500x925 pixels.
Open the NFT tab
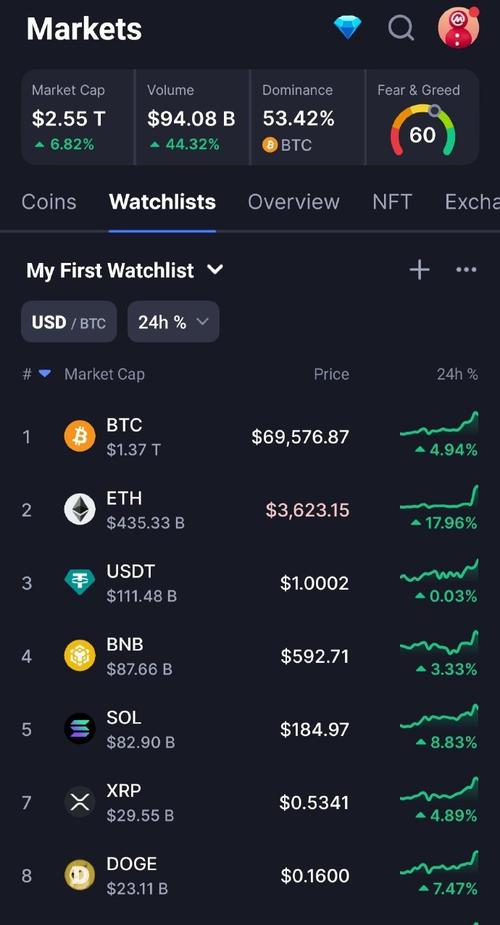click(x=392, y=202)
